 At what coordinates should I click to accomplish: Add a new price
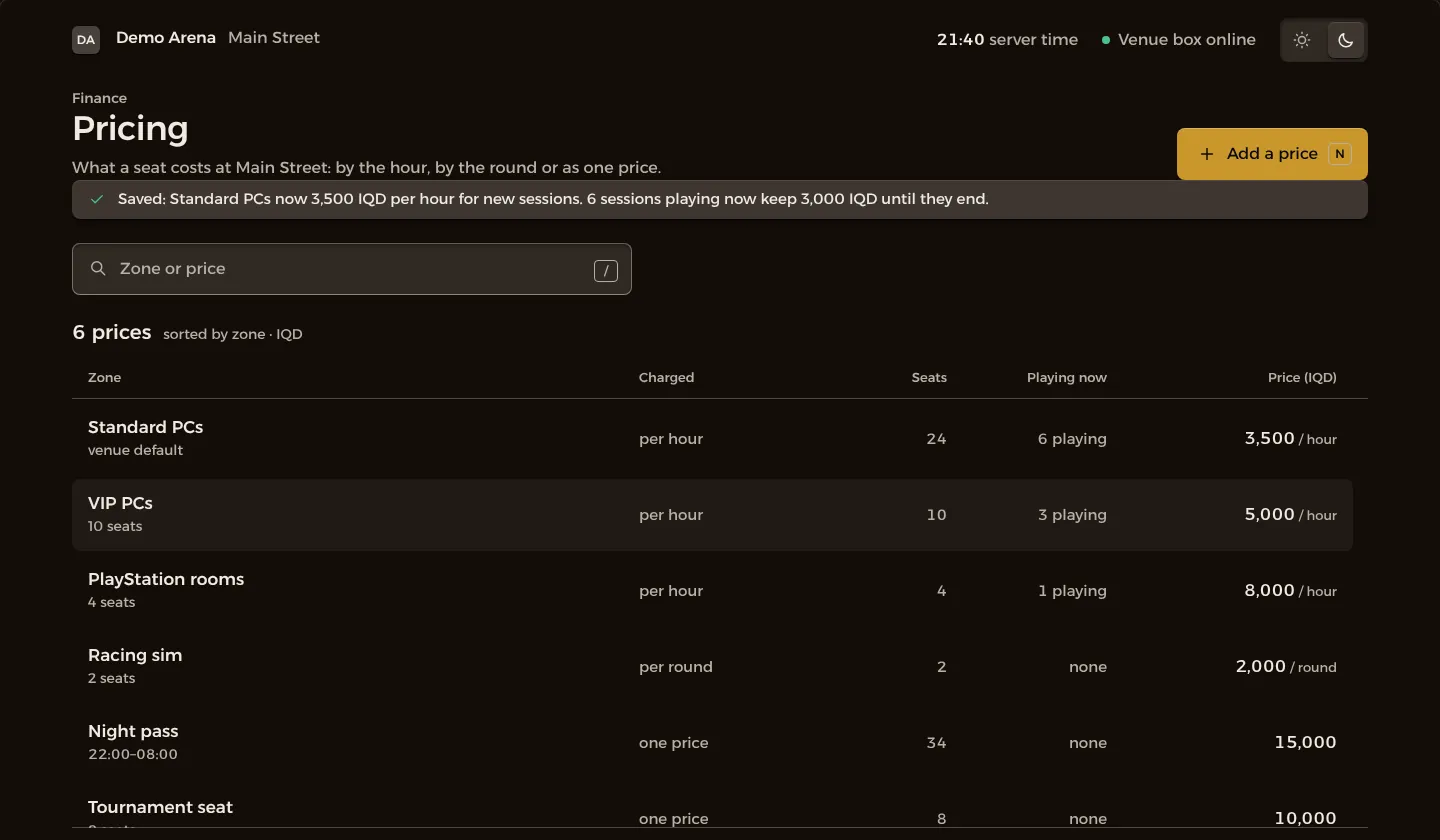point(1272,154)
